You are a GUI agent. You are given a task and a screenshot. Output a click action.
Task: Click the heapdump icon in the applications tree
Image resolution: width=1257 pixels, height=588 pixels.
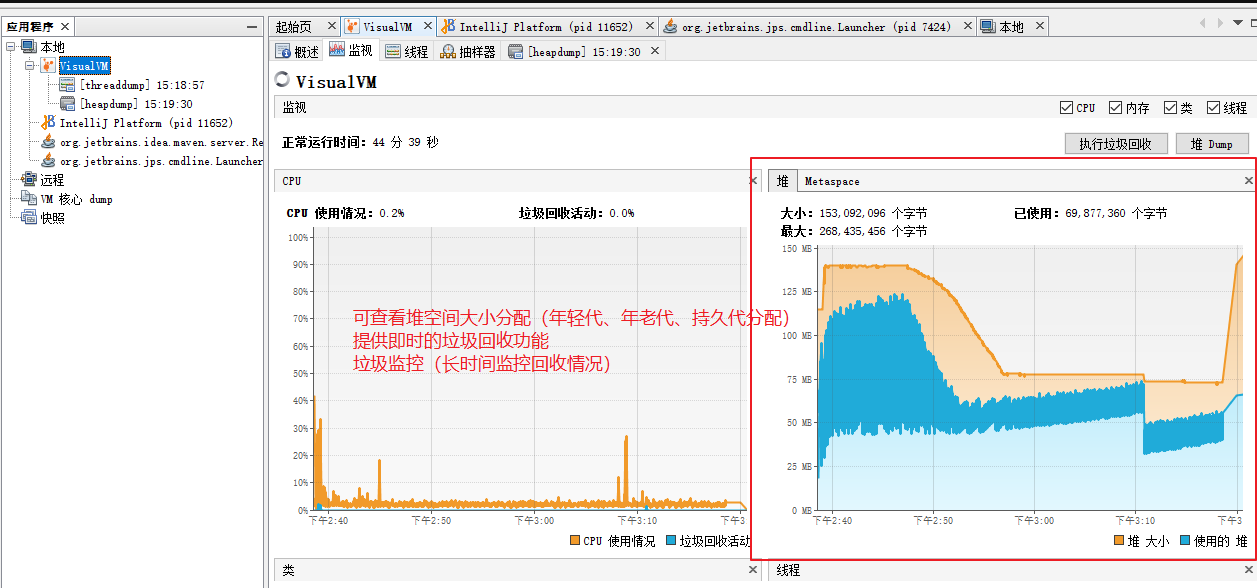coord(67,104)
